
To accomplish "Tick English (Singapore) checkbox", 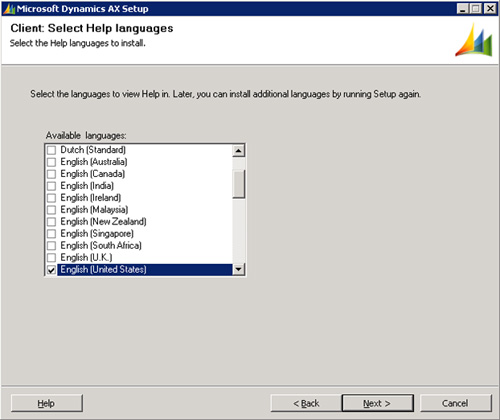I will 51,234.
